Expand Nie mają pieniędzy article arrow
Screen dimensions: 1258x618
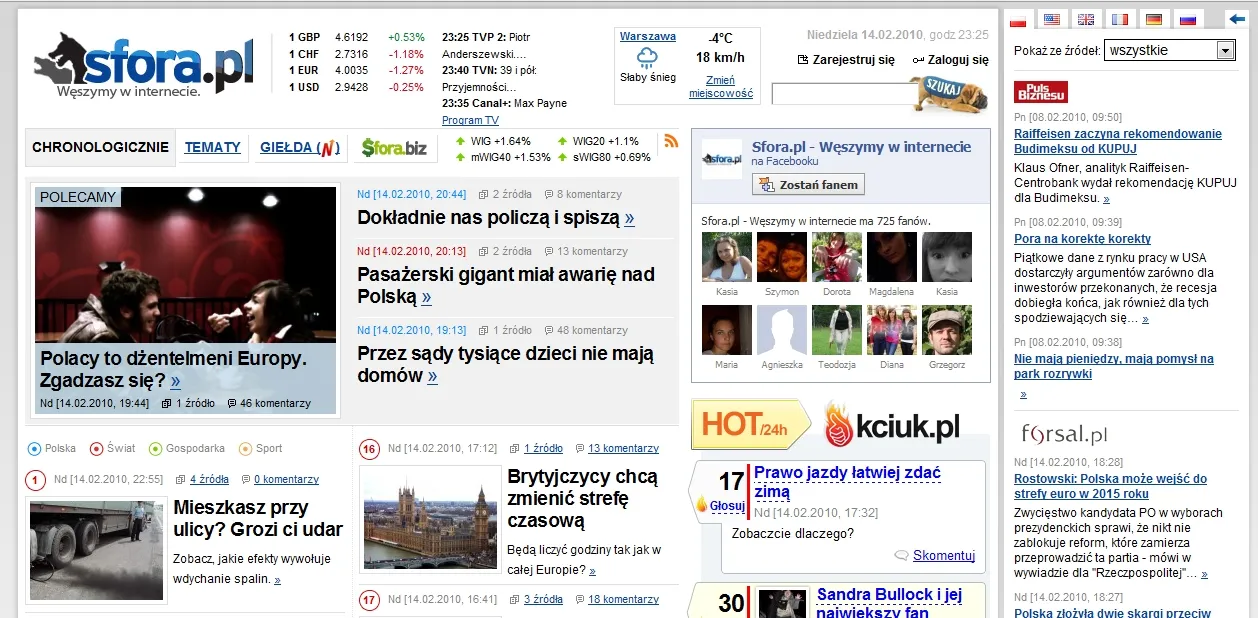[1023, 395]
